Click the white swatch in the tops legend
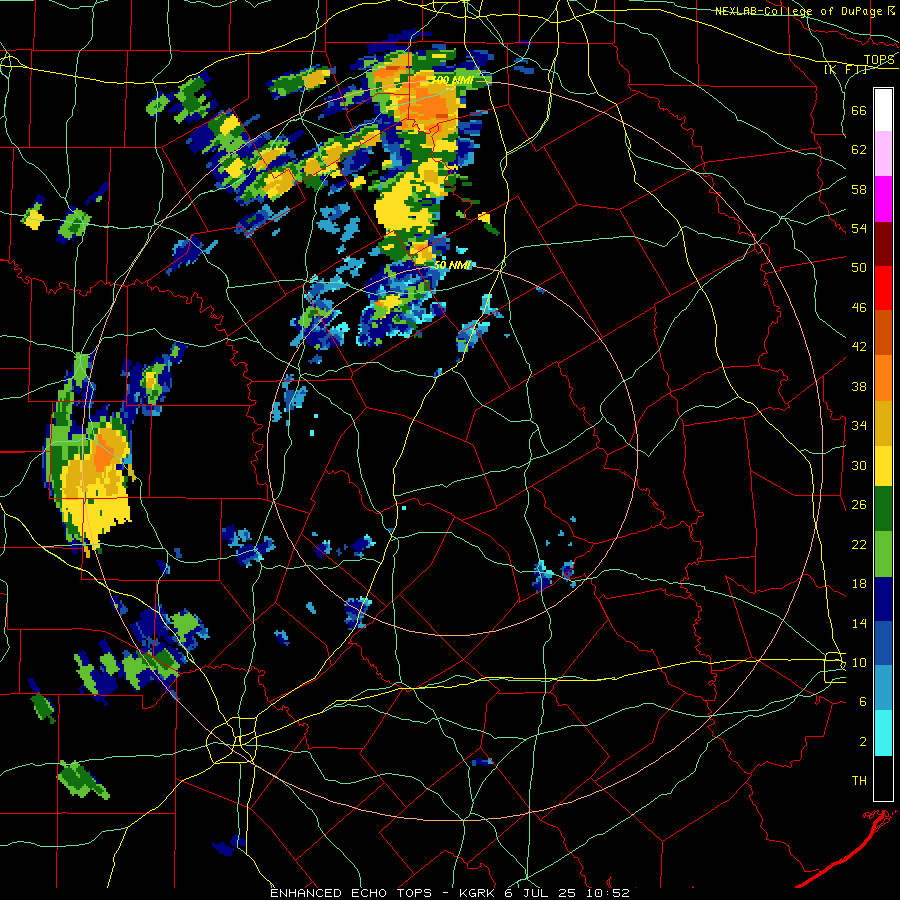Screen dimensions: 900x900 [x=883, y=110]
